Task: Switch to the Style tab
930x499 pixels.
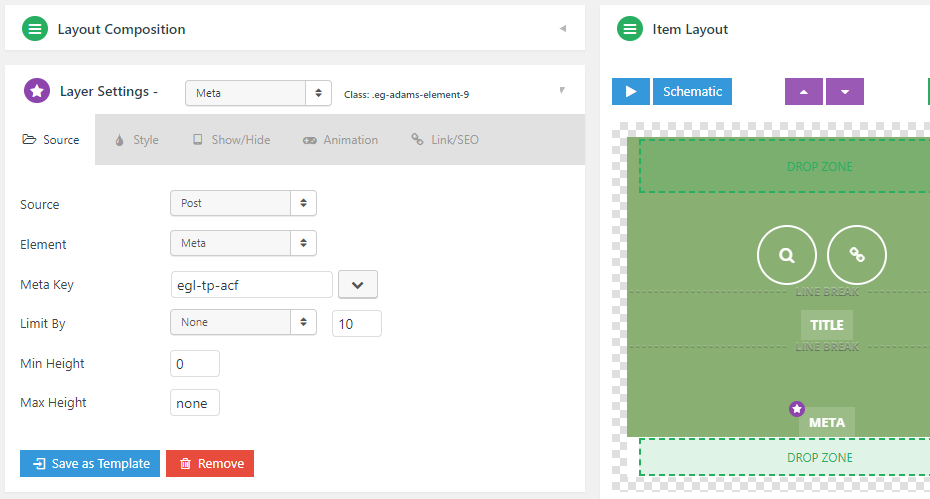Action: 137,140
